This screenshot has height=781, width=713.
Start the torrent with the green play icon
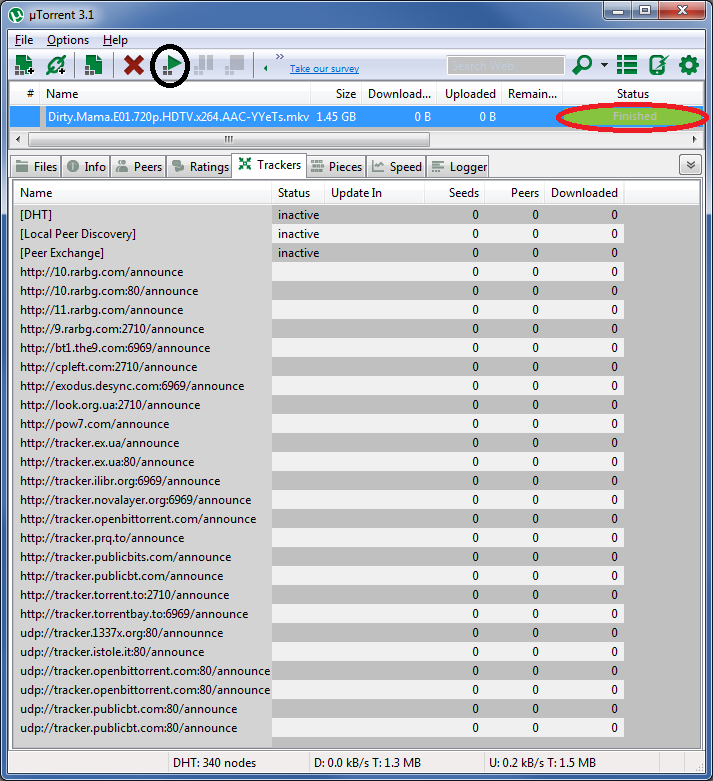[172, 65]
